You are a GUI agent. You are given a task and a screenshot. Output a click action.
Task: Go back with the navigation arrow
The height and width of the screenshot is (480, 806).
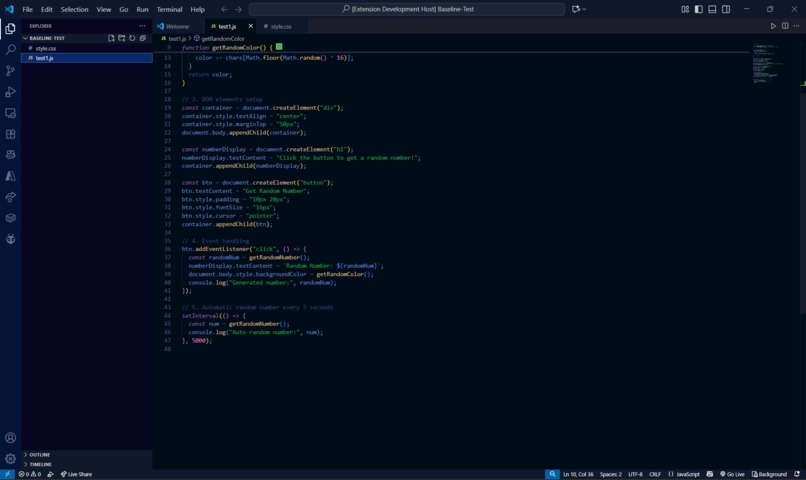pos(225,9)
